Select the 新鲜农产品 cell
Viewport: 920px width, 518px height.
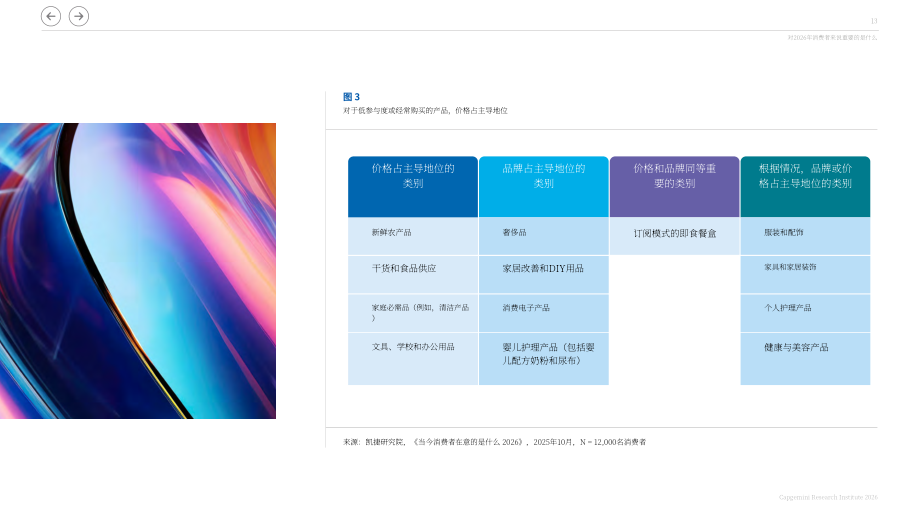(x=412, y=236)
